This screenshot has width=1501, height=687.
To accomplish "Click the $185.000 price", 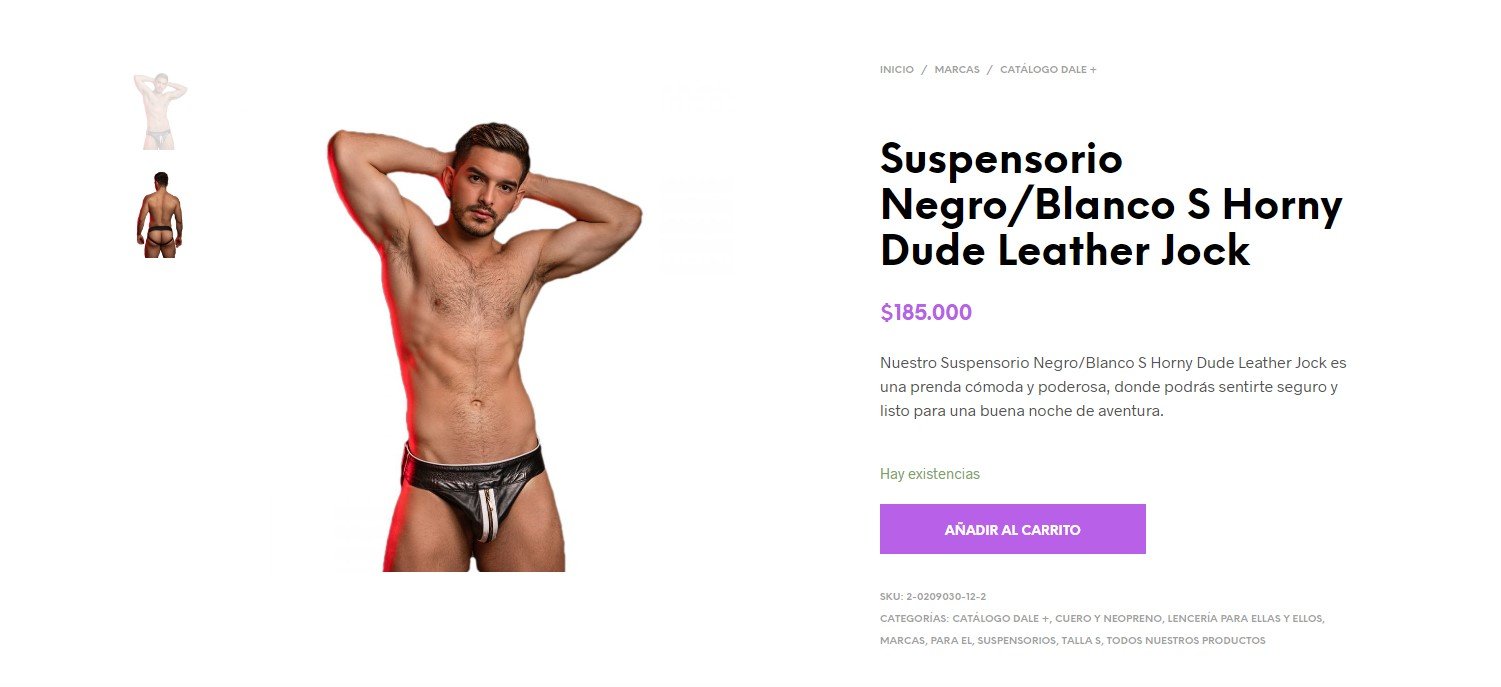I will tap(926, 312).
